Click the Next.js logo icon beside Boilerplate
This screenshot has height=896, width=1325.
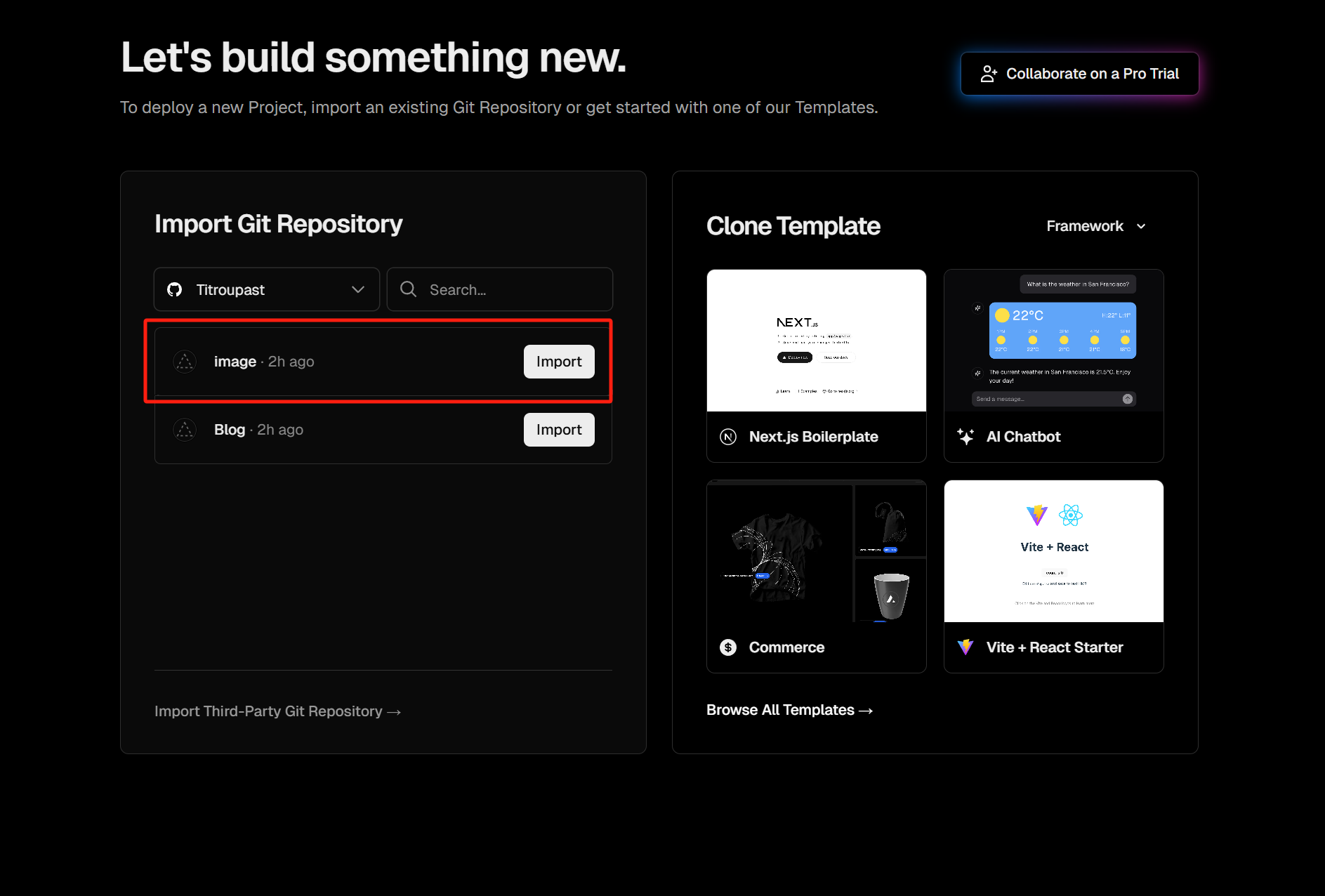(x=728, y=437)
